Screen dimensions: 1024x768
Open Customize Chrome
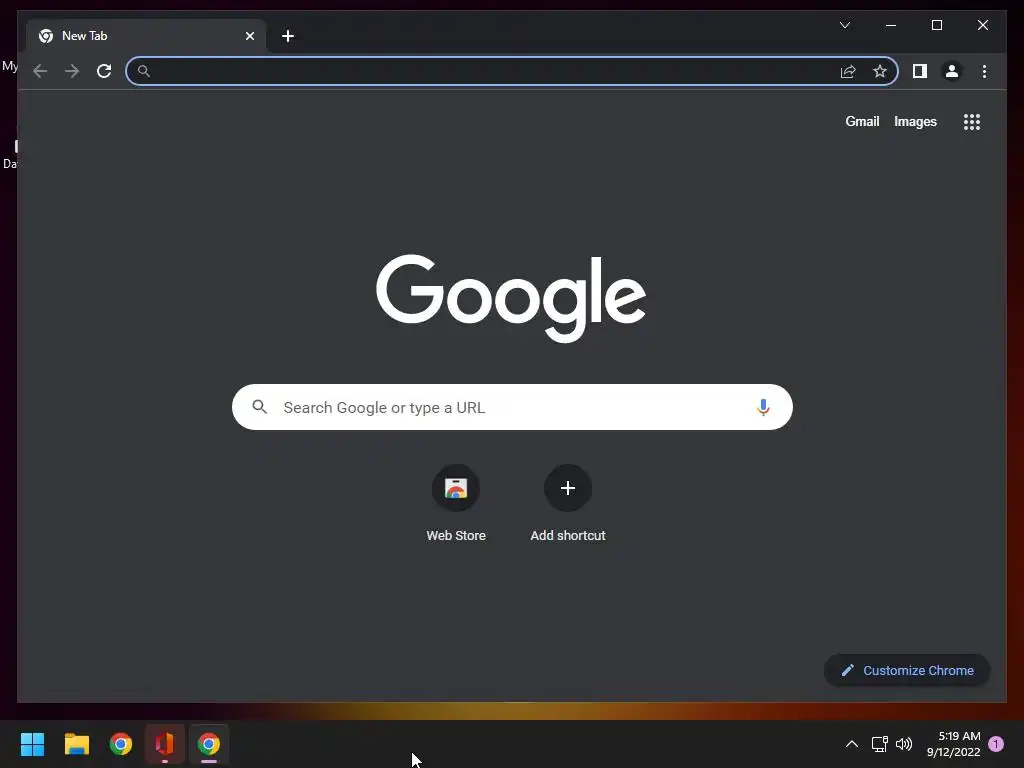[907, 671]
